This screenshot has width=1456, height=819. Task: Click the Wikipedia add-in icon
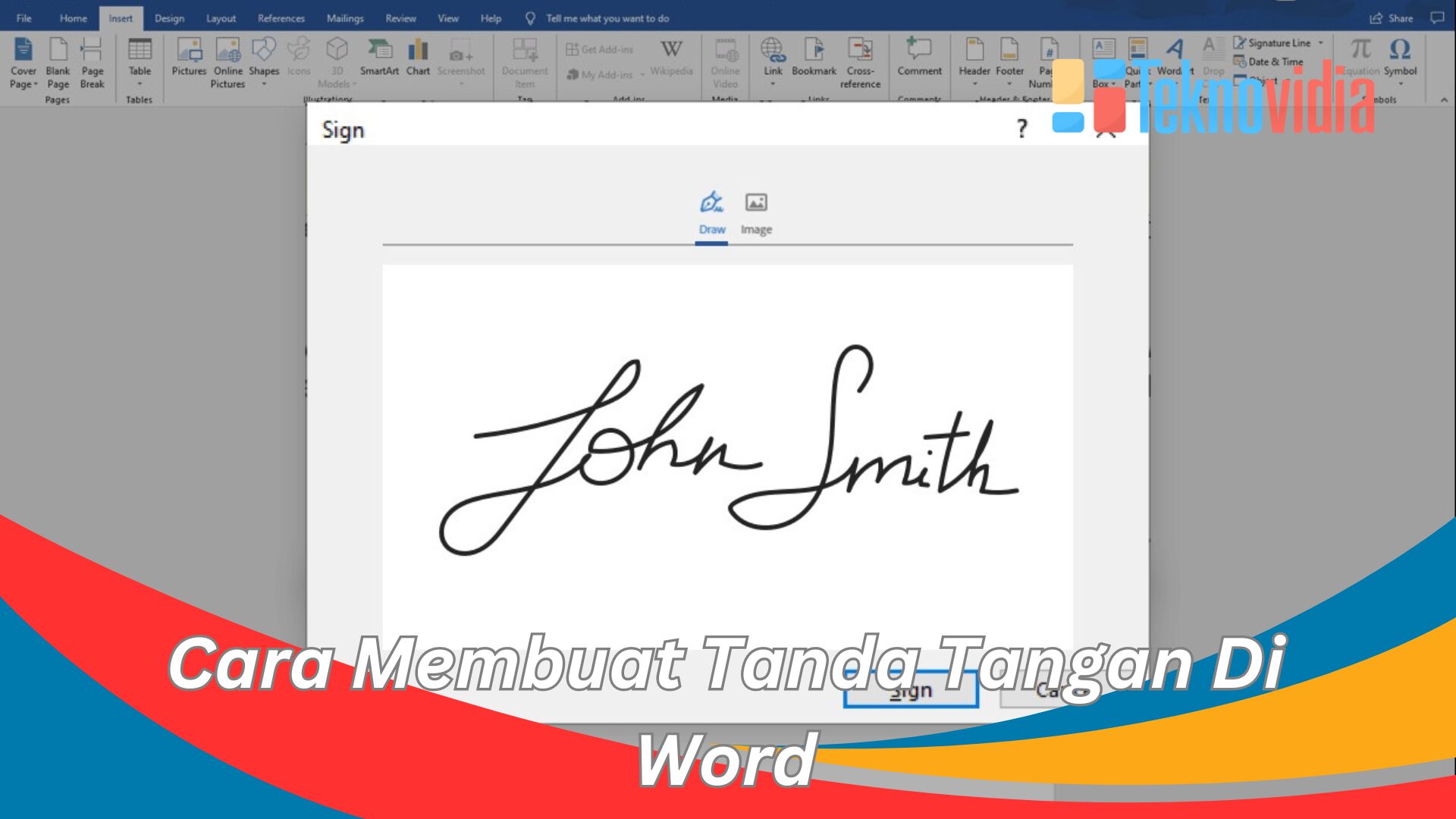click(671, 57)
